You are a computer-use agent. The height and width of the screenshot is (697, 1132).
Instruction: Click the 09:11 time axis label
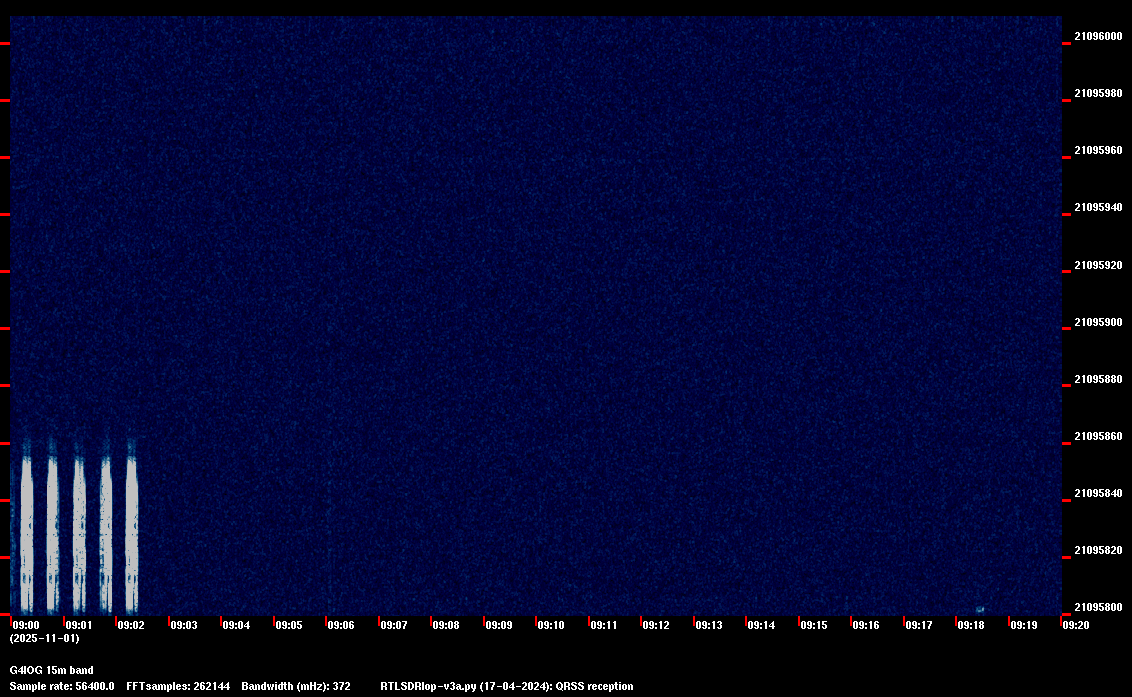604,625
